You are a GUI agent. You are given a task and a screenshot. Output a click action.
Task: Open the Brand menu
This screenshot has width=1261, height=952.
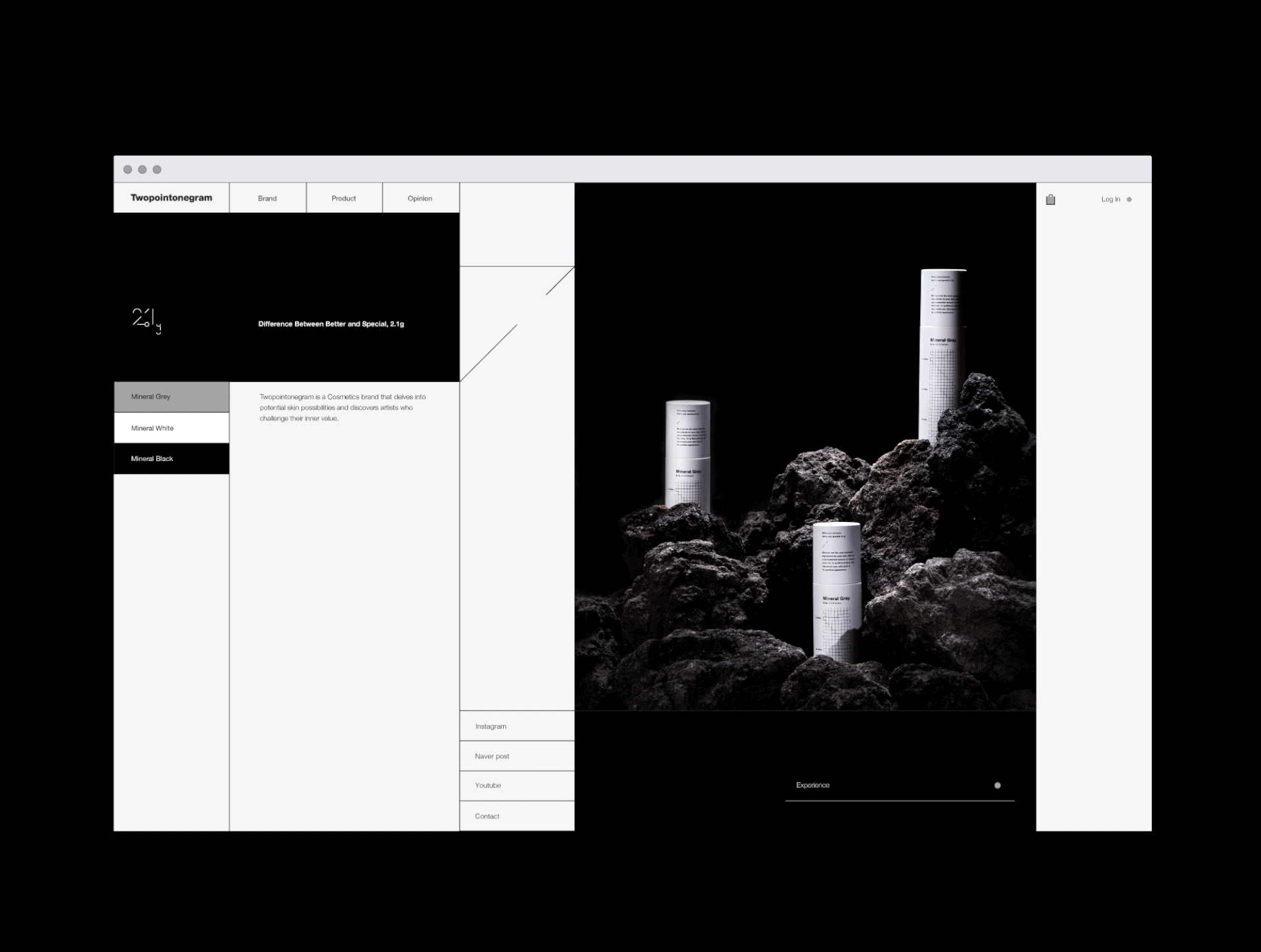pyautogui.click(x=267, y=198)
